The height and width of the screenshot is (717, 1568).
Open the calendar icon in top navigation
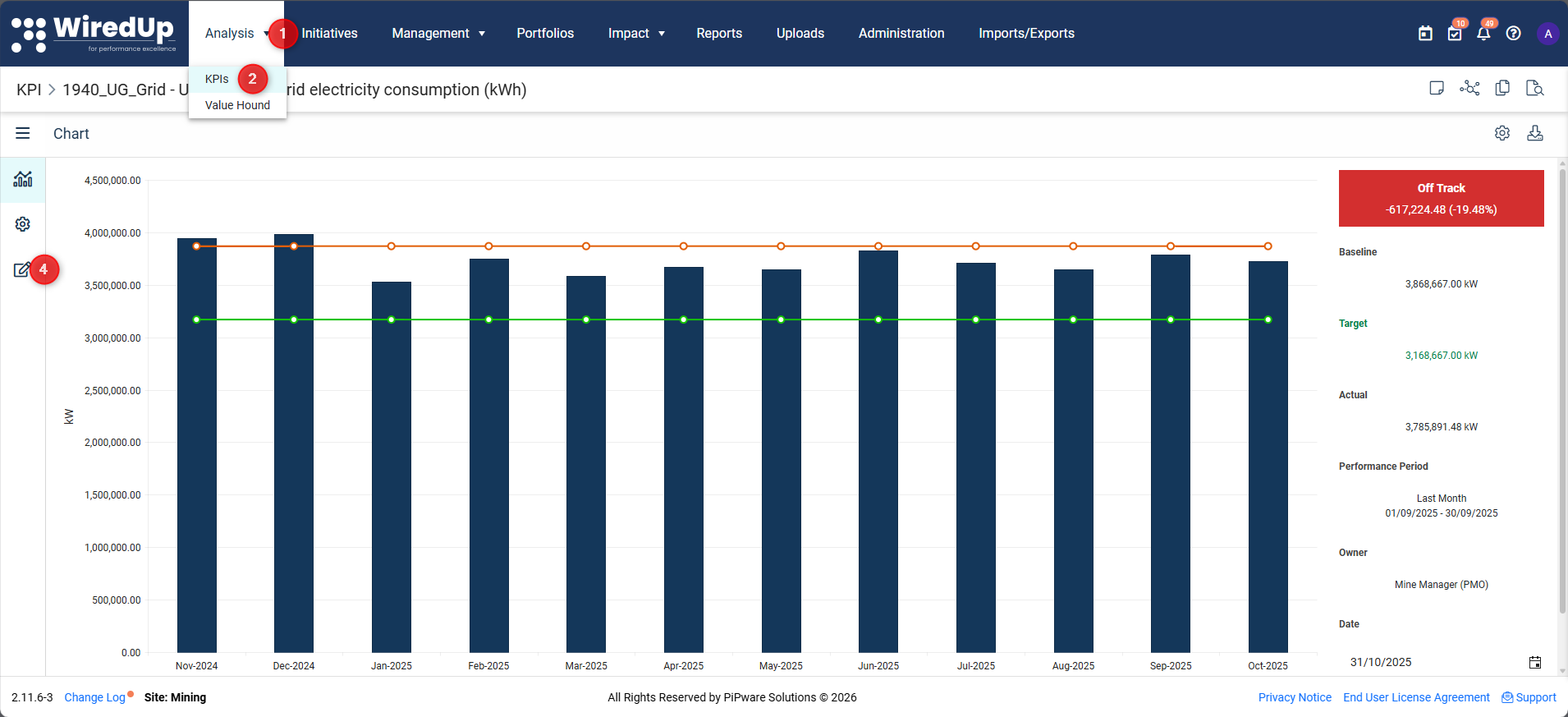click(1425, 34)
